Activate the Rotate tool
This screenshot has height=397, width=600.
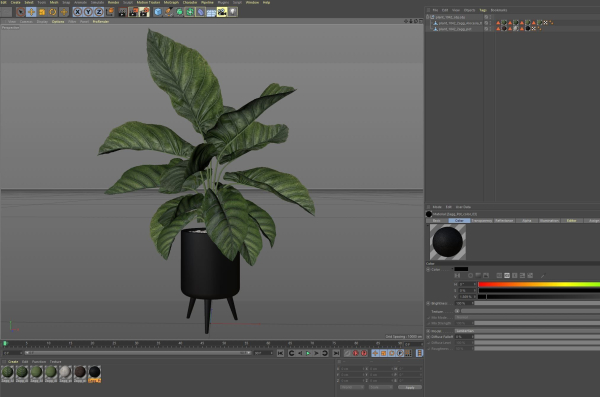52,12
